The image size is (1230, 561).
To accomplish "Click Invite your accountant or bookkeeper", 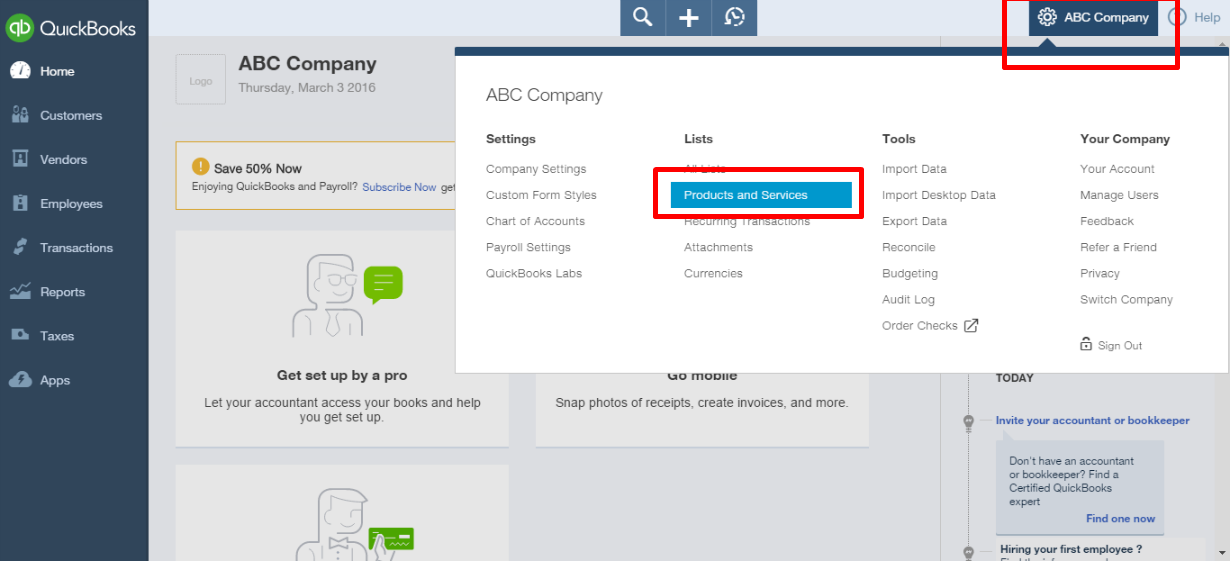I will (1093, 420).
